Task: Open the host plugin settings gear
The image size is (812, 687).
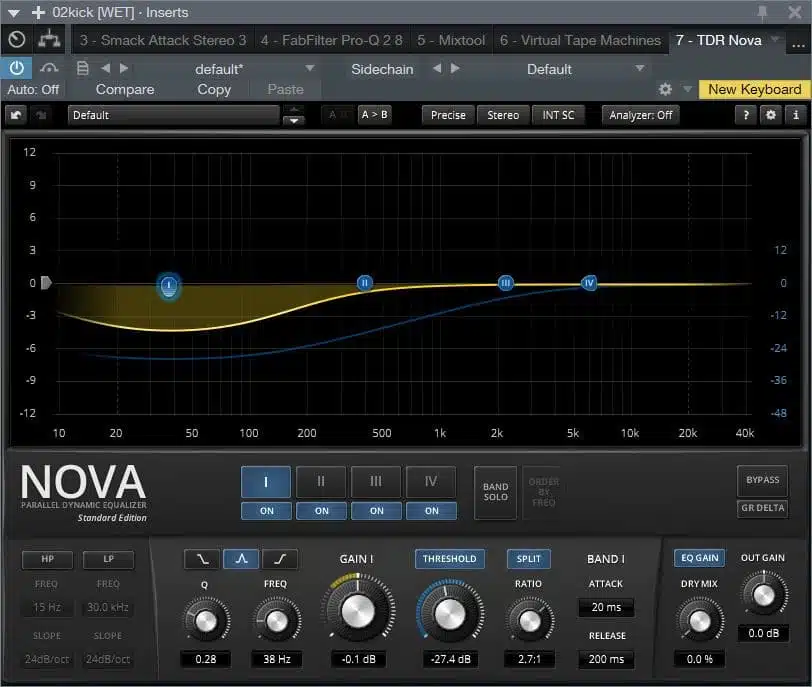Action: tap(665, 90)
